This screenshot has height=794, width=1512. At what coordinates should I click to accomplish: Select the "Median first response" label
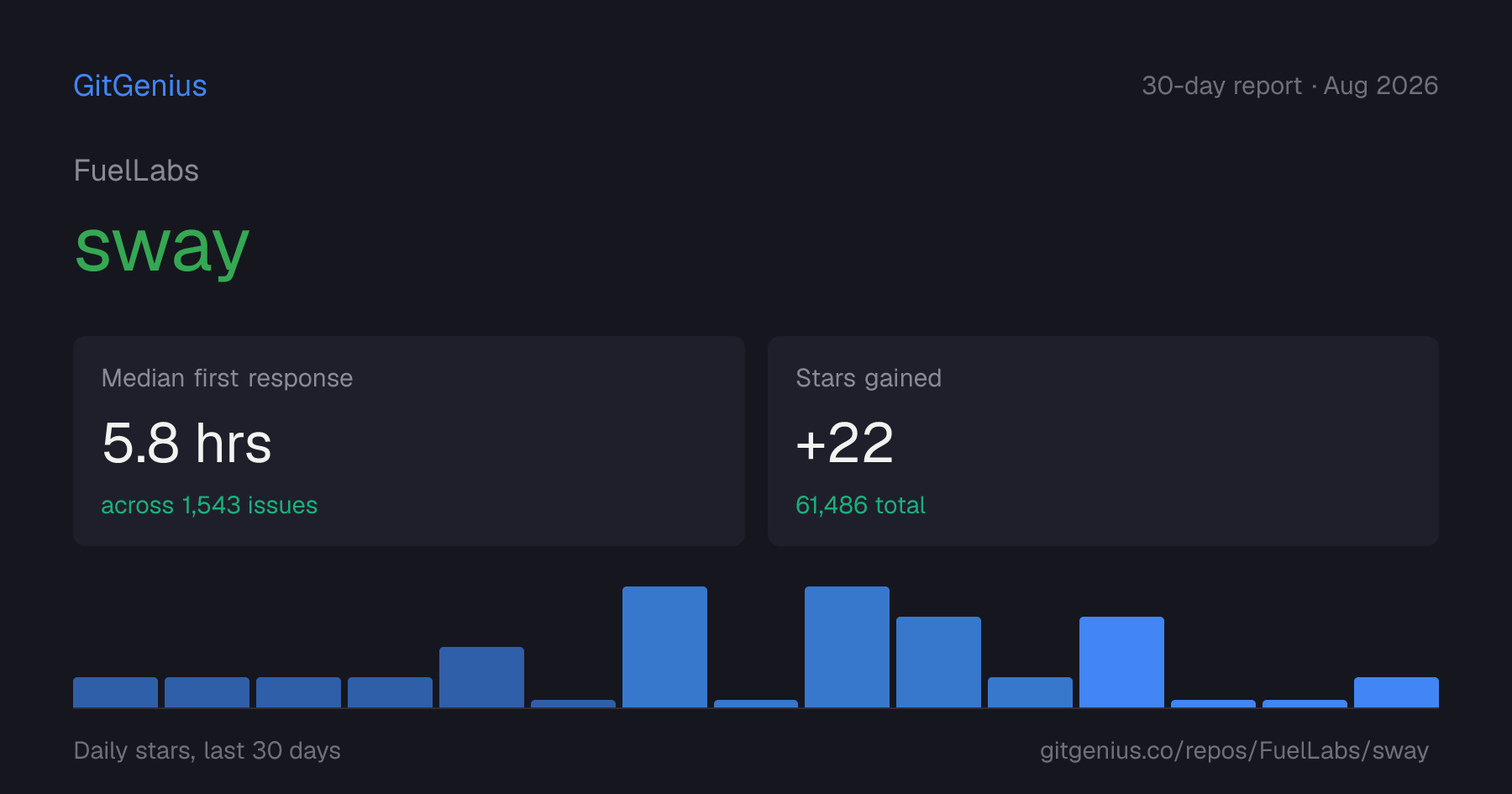pyautogui.click(x=227, y=378)
